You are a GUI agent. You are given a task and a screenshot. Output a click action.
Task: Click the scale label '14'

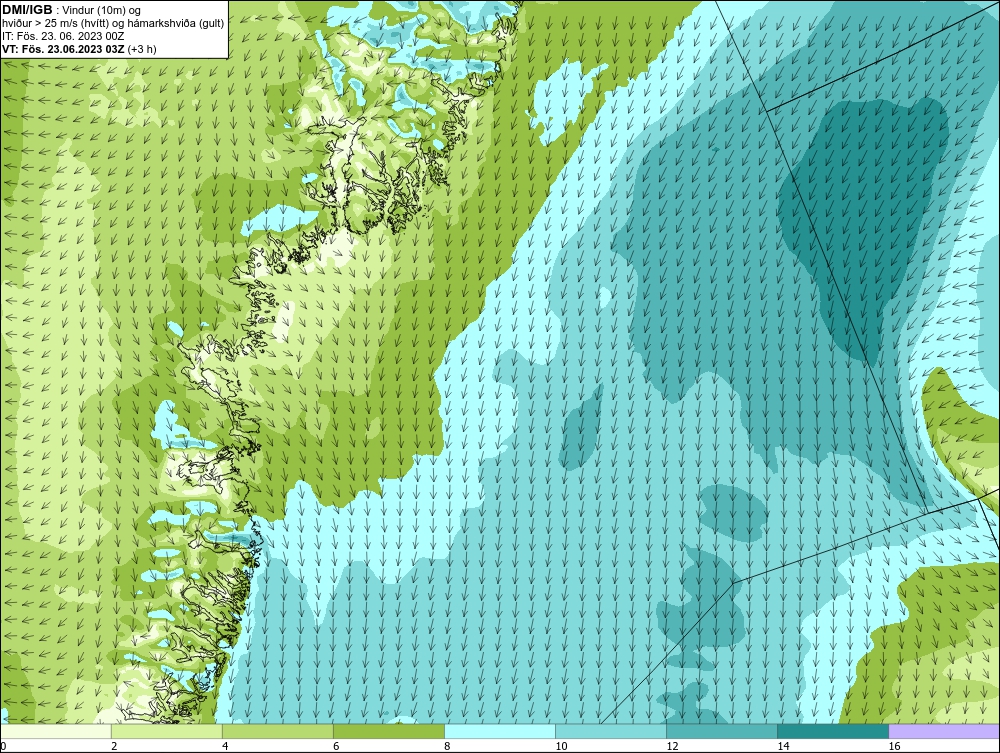783,746
